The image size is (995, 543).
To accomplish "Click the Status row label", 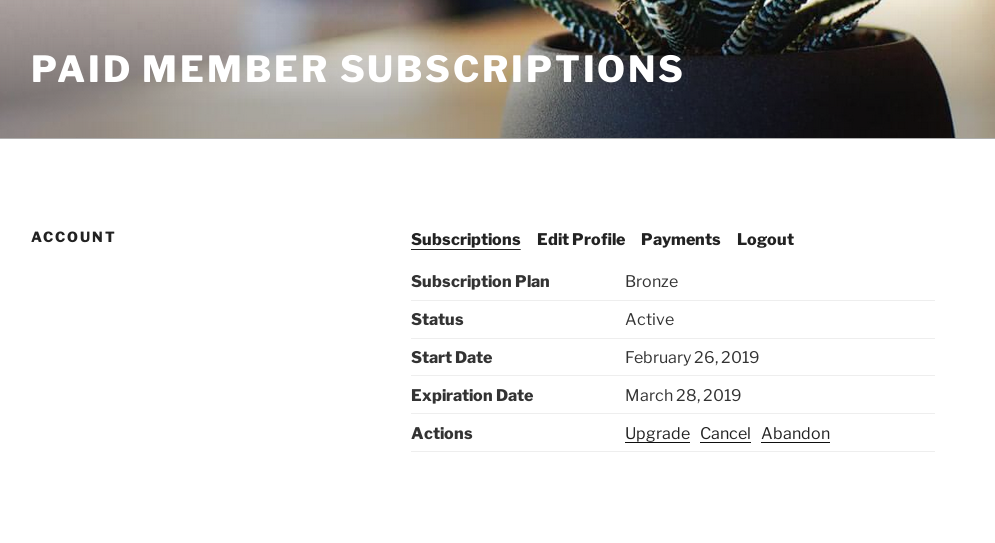I will pos(437,319).
